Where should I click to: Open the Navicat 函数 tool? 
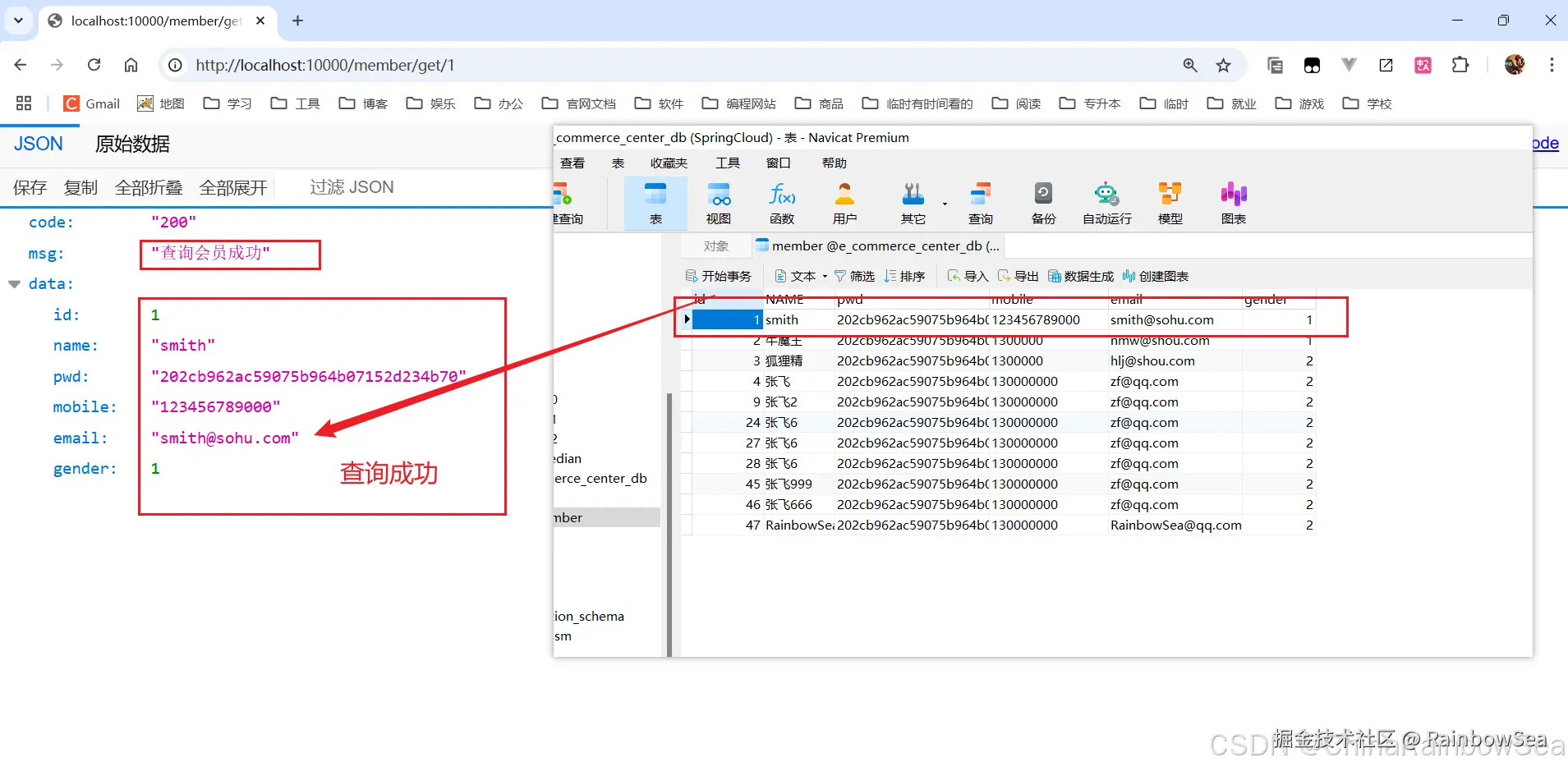(x=782, y=204)
